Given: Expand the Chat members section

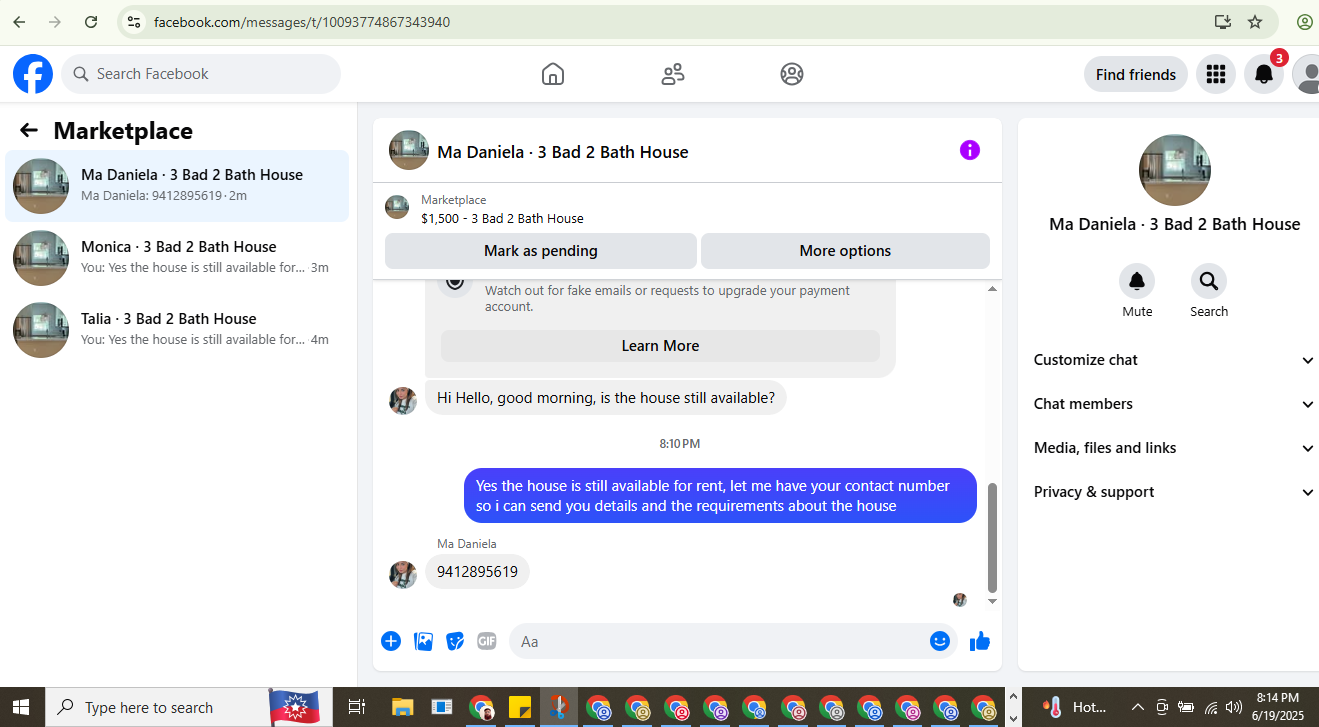Looking at the screenshot, I should coord(1174,404).
